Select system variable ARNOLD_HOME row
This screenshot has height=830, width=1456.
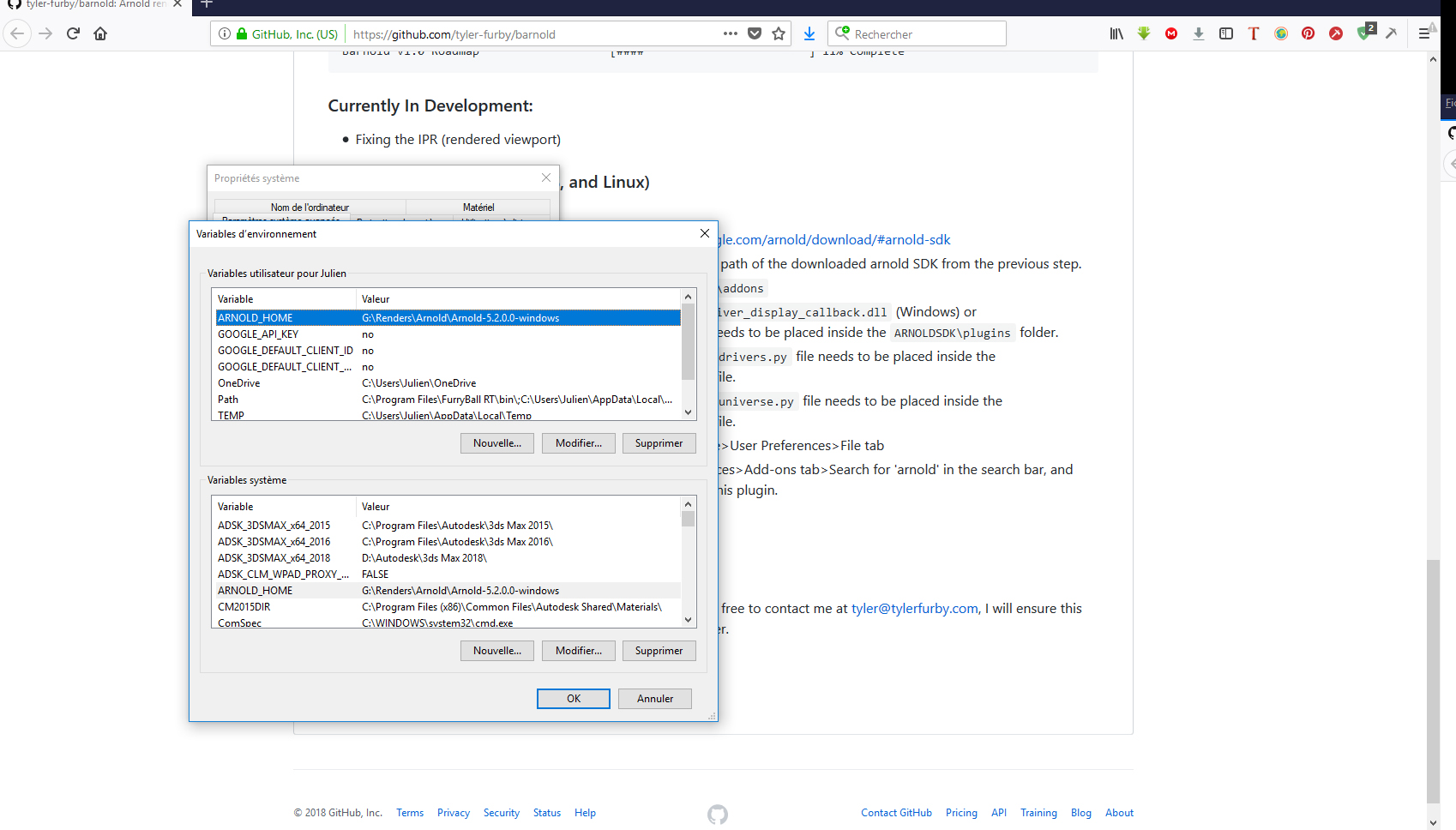(x=448, y=591)
